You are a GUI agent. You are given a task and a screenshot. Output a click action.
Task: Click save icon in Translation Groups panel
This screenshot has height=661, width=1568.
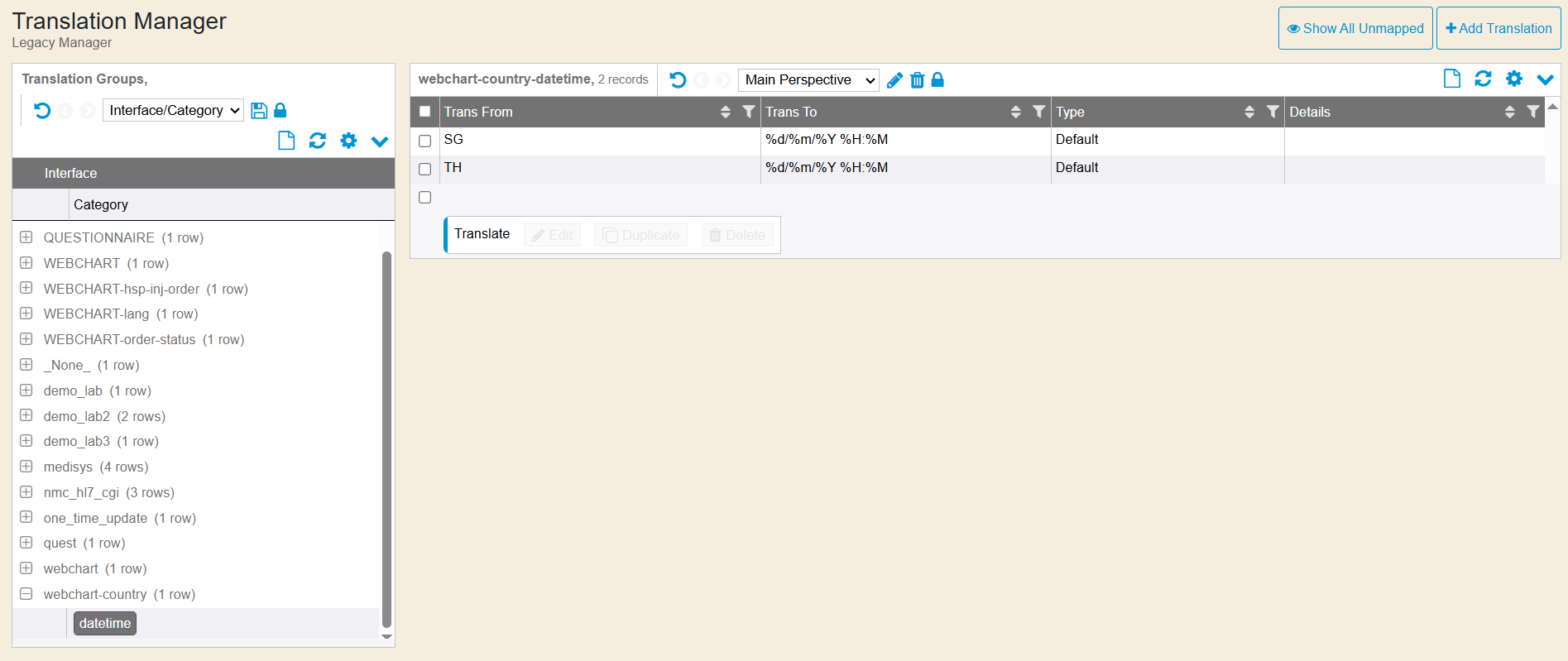tap(259, 111)
